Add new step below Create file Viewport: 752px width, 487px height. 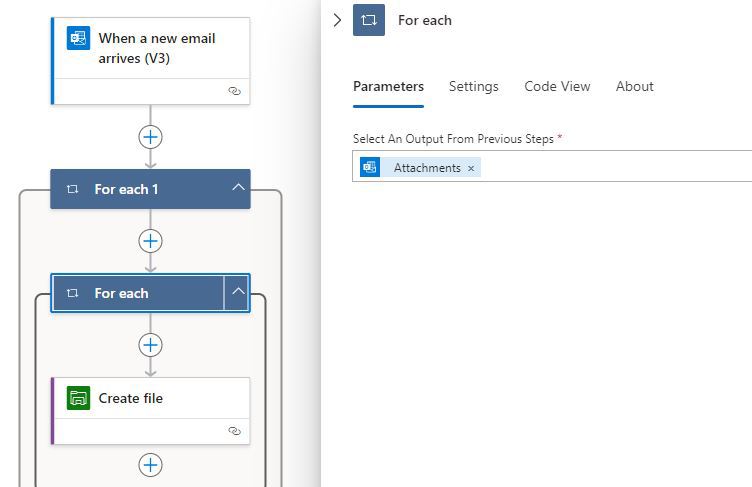point(151,465)
